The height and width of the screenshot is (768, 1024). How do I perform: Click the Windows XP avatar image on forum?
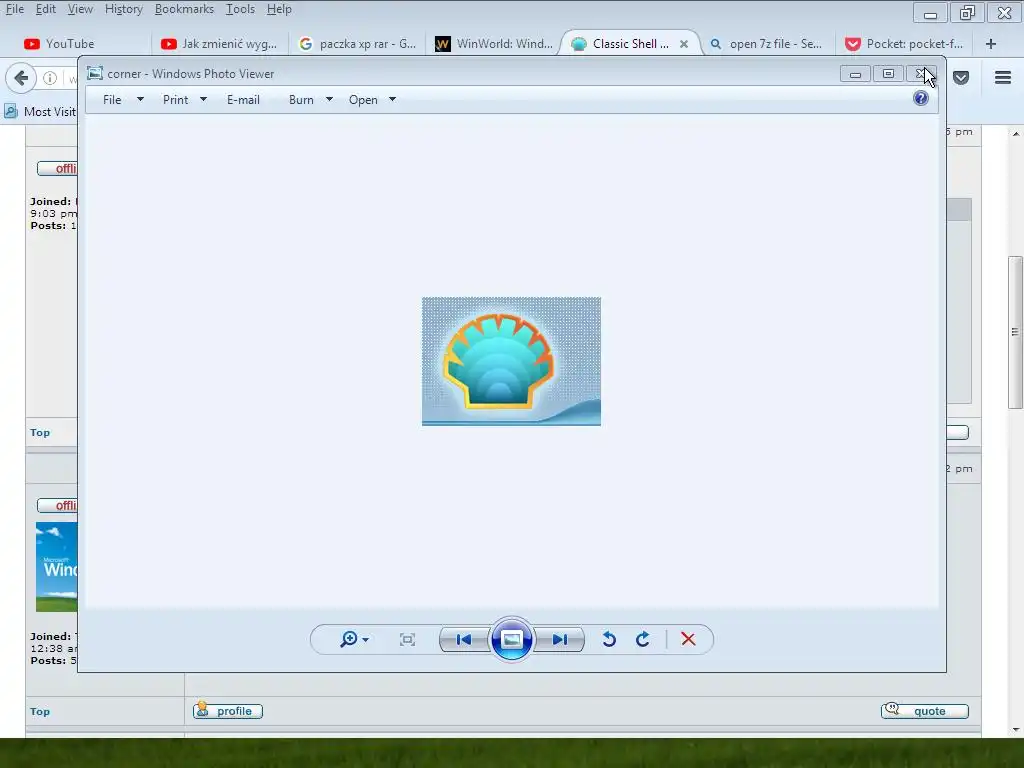point(57,567)
